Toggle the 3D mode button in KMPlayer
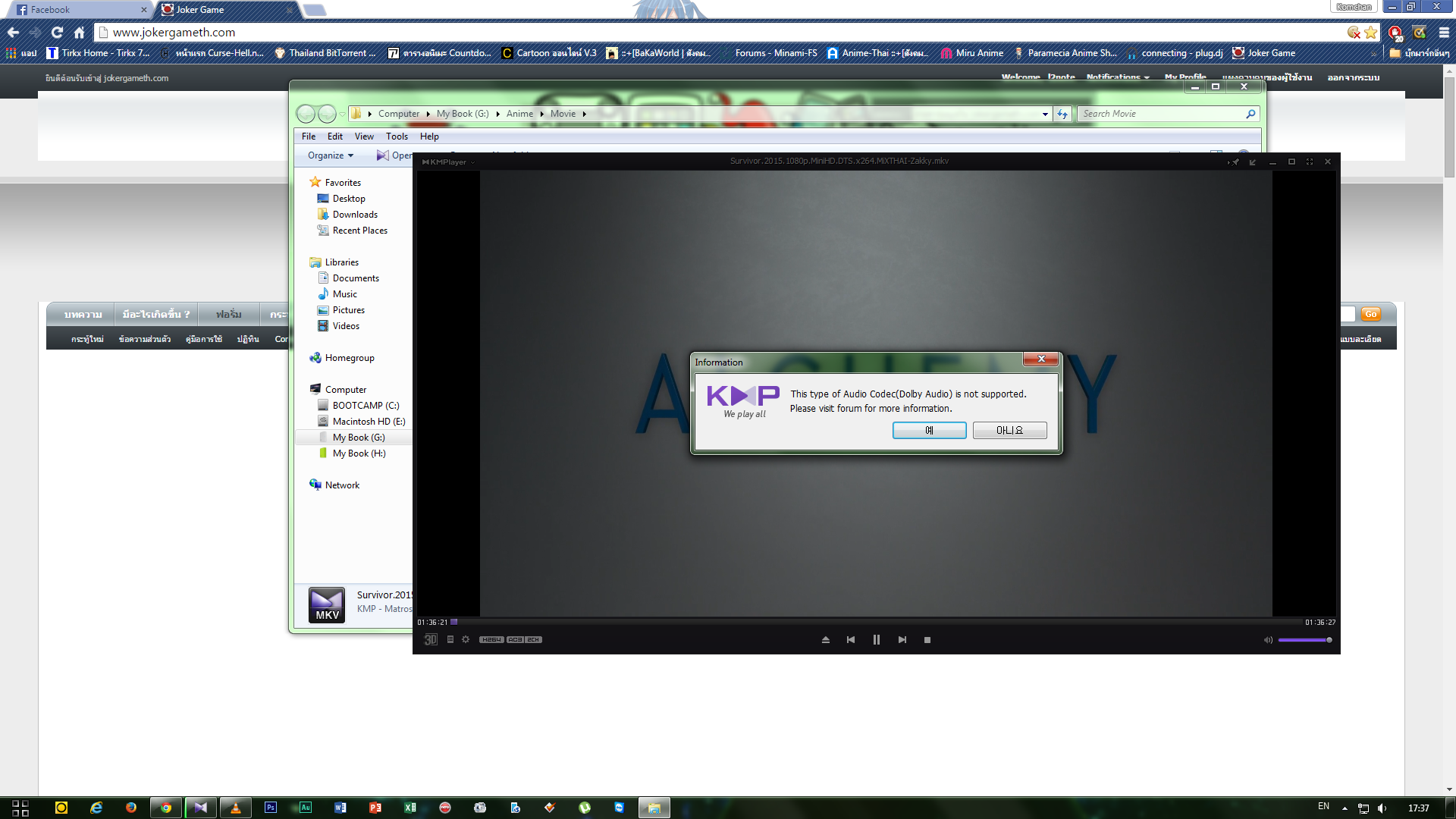The width and height of the screenshot is (1456, 819). point(431,639)
